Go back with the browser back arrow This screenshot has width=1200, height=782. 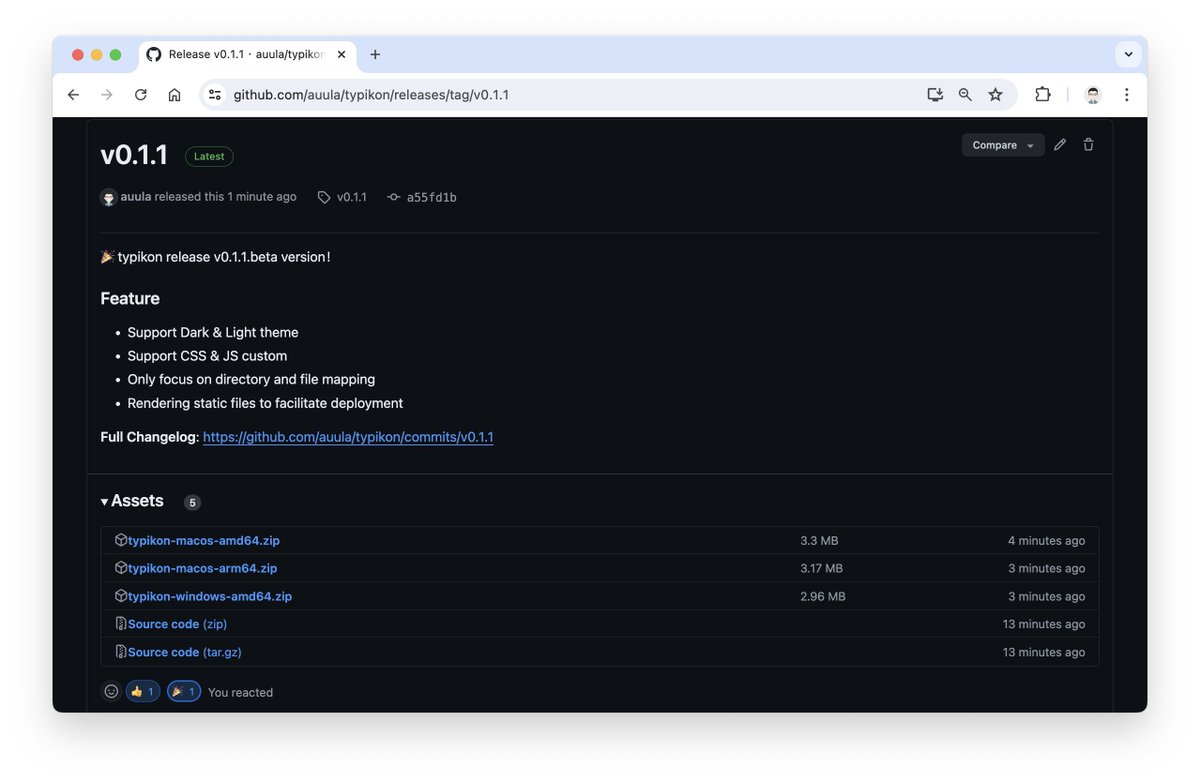pyautogui.click(x=73, y=95)
